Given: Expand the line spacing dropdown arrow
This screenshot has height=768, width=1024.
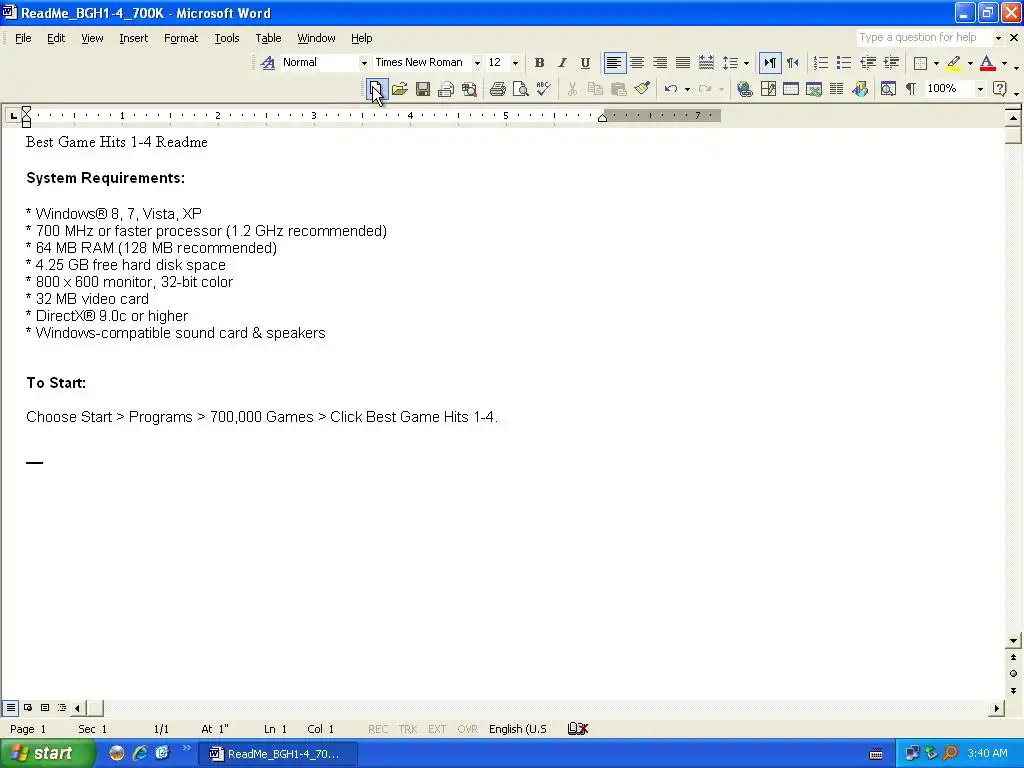Looking at the screenshot, I should coord(746,63).
